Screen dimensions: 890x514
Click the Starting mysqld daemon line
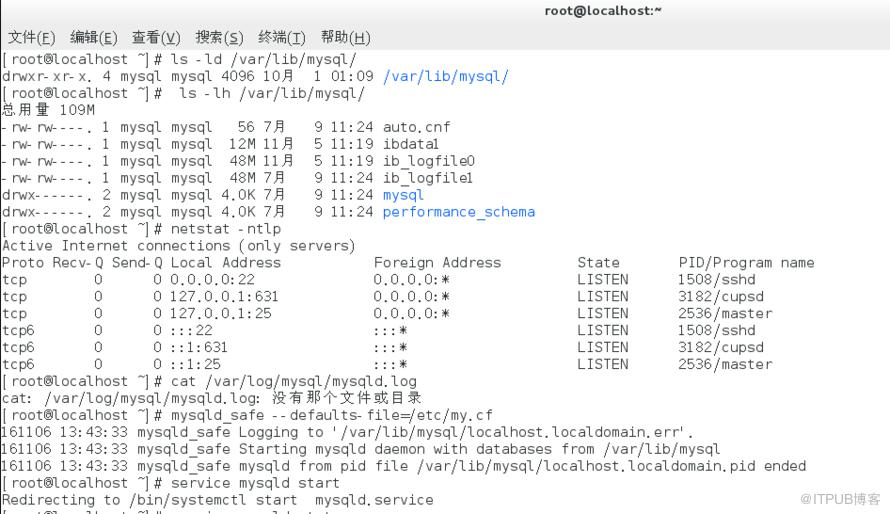360,450
